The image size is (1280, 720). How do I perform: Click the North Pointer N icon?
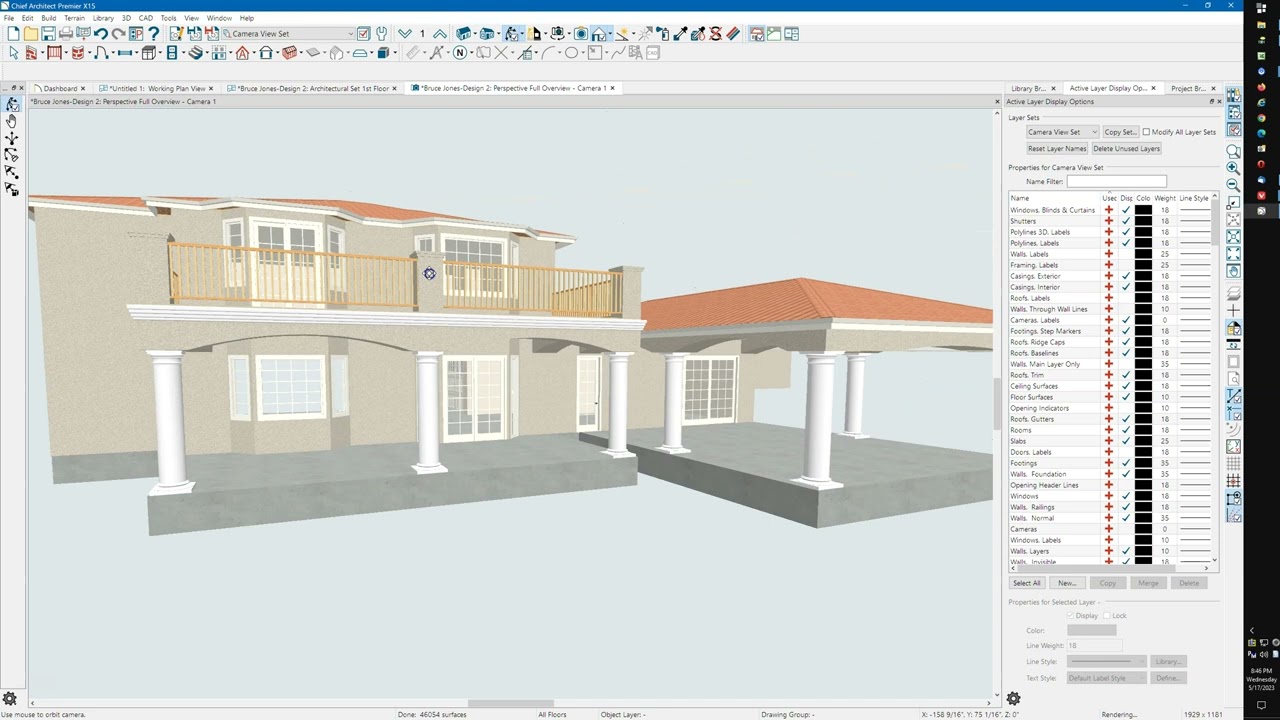pyautogui.click(x=460, y=53)
